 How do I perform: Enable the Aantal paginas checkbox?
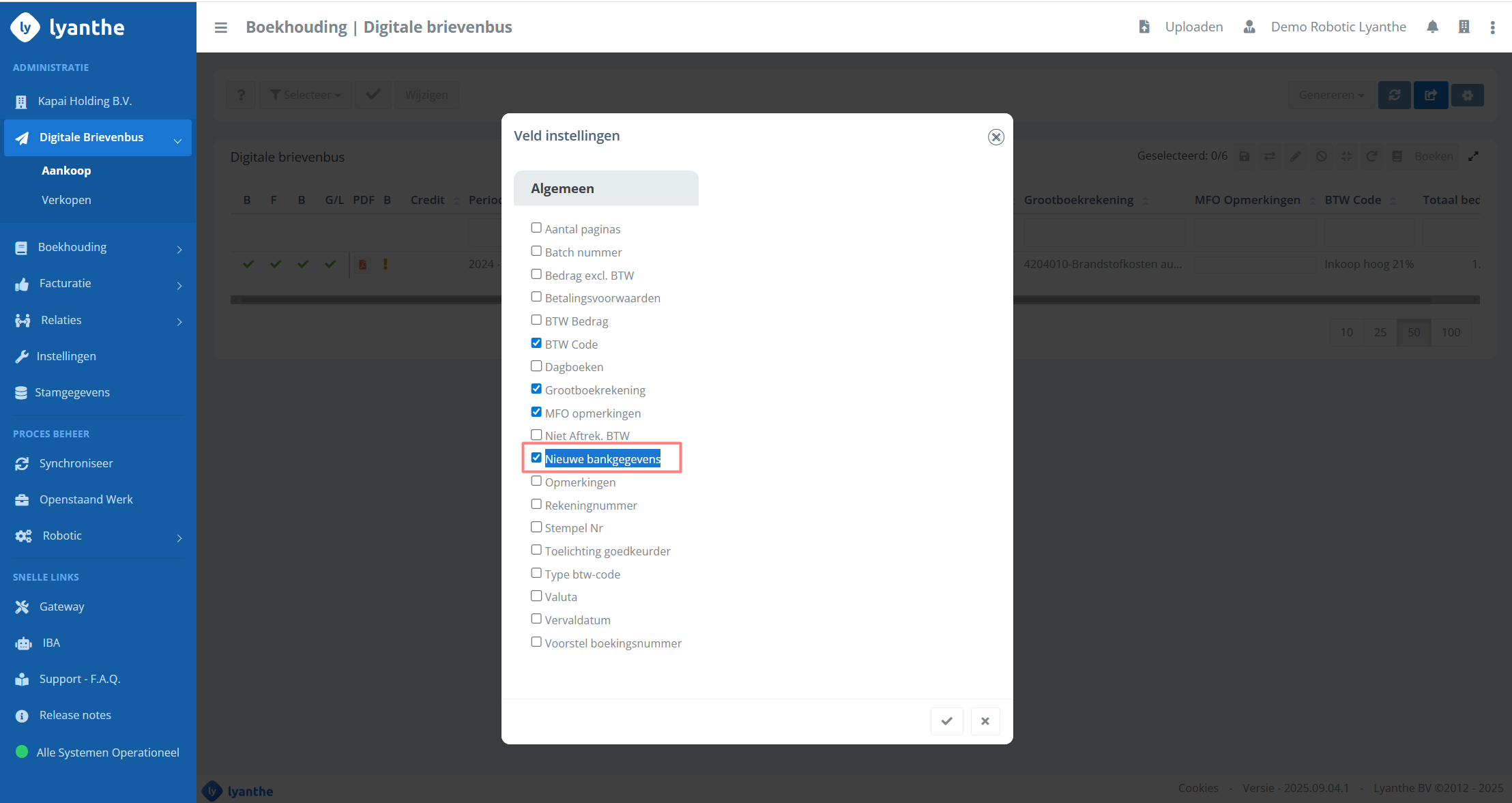pyautogui.click(x=536, y=228)
